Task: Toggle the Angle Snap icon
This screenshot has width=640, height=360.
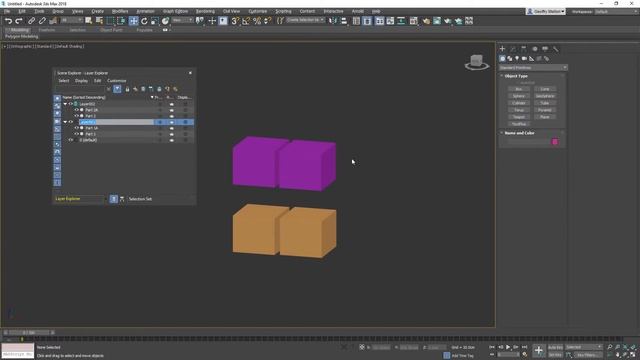Action: 246,21
